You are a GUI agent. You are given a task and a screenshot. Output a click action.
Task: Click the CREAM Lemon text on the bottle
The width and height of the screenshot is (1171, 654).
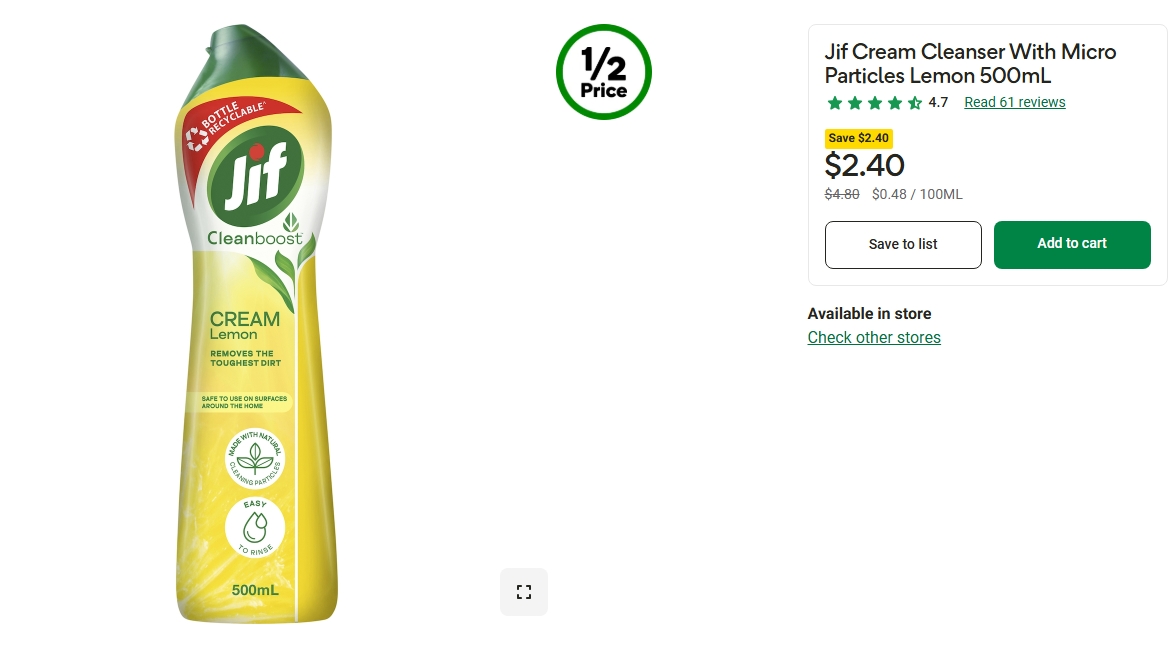tap(244, 325)
